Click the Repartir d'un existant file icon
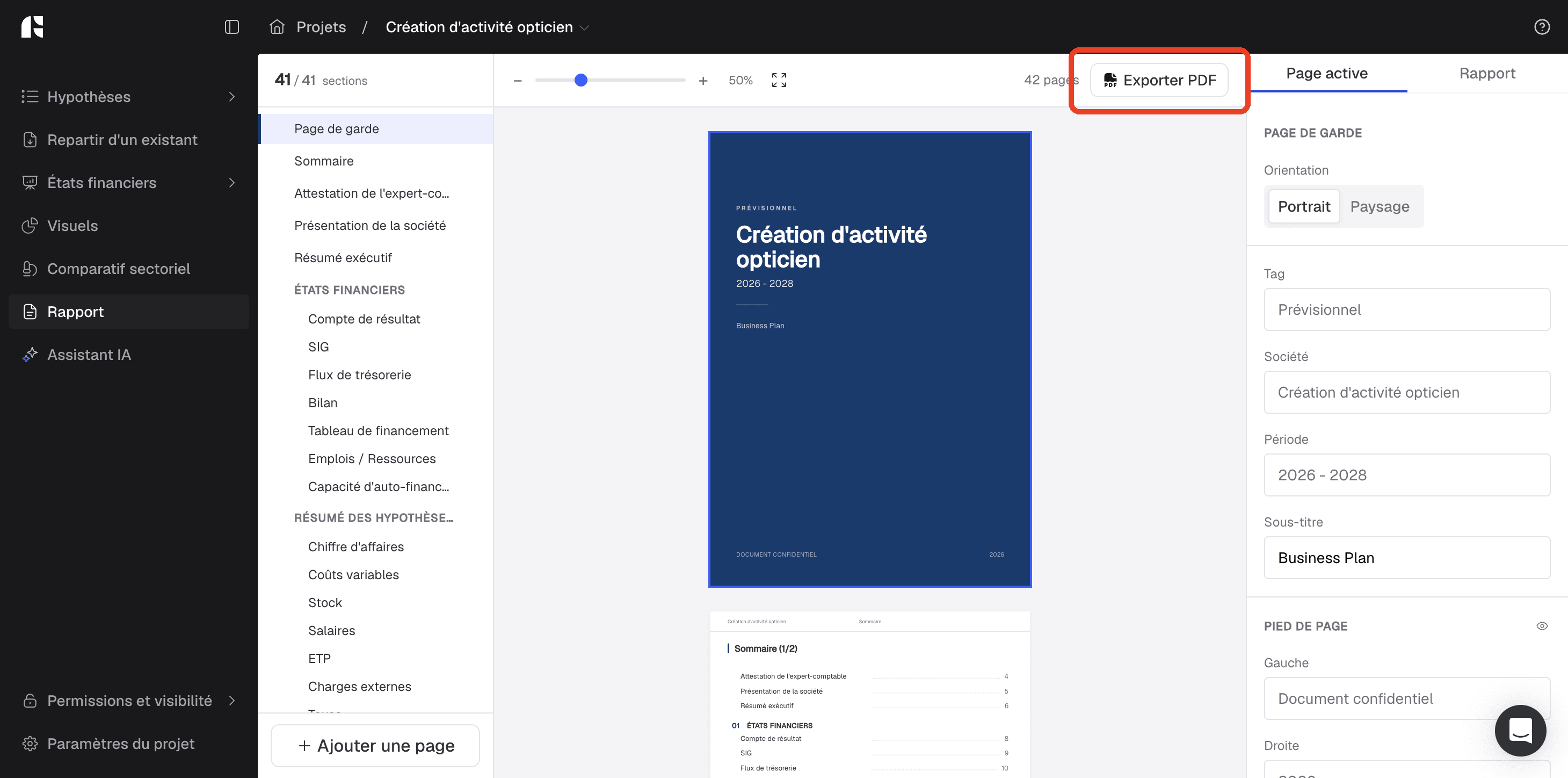Screen dimensions: 1568x778 click(x=30, y=140)
